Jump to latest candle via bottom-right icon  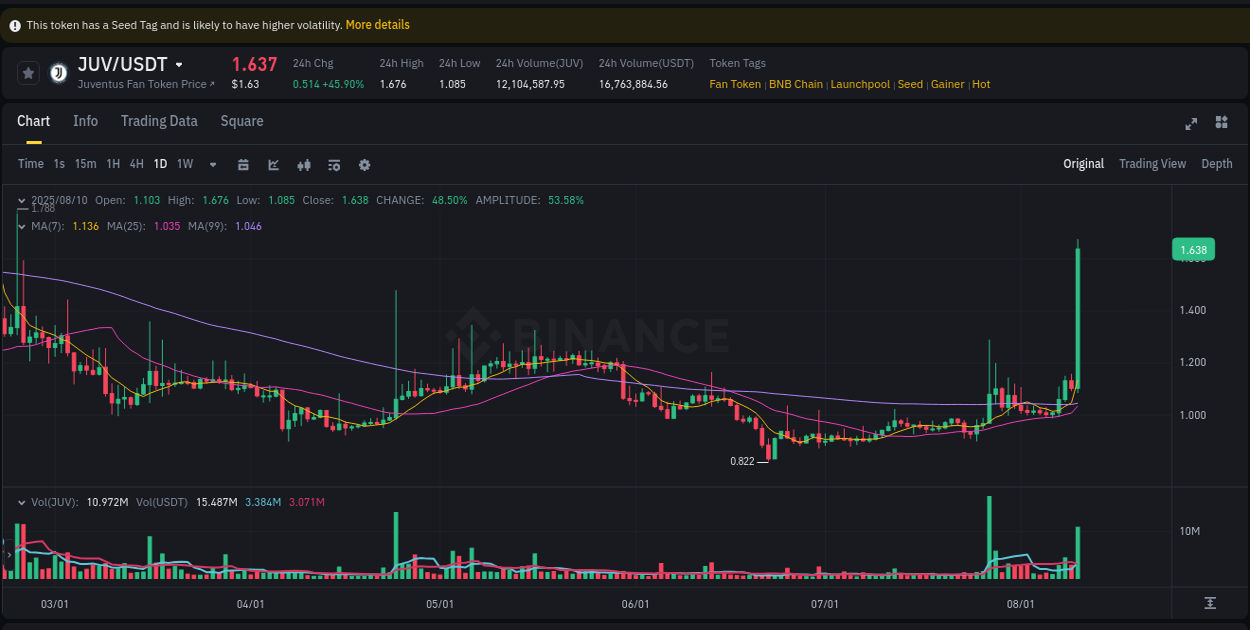[1208, 604]
